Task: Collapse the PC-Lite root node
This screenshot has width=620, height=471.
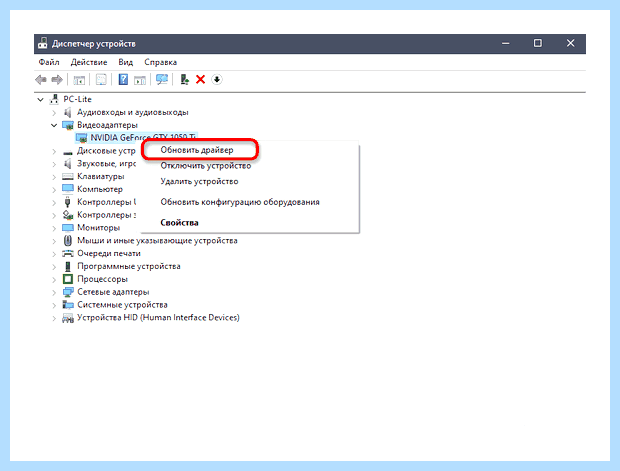Action: click(x=40, y=100)
